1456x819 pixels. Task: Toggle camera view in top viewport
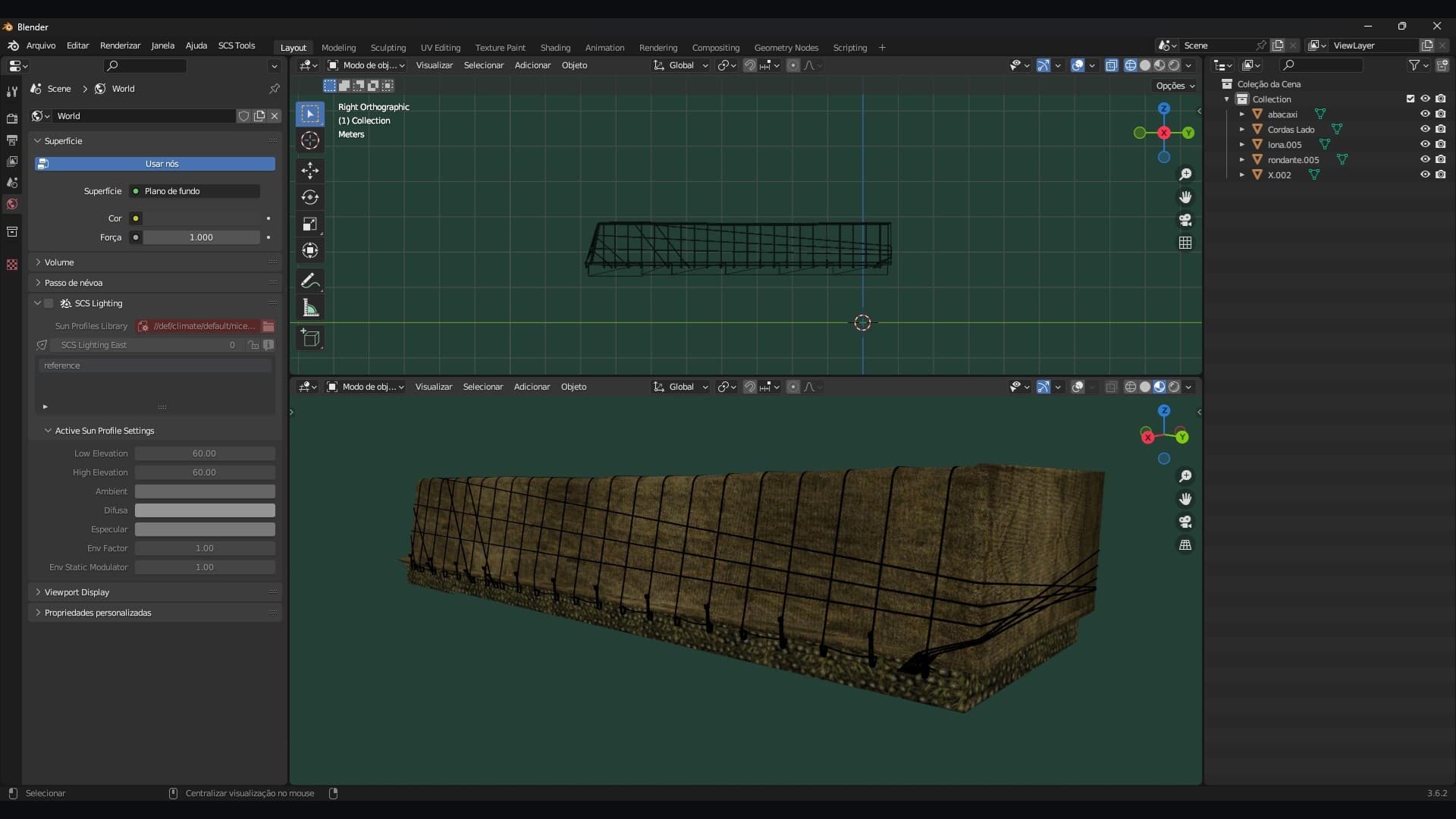click(x=1185, y=220)
